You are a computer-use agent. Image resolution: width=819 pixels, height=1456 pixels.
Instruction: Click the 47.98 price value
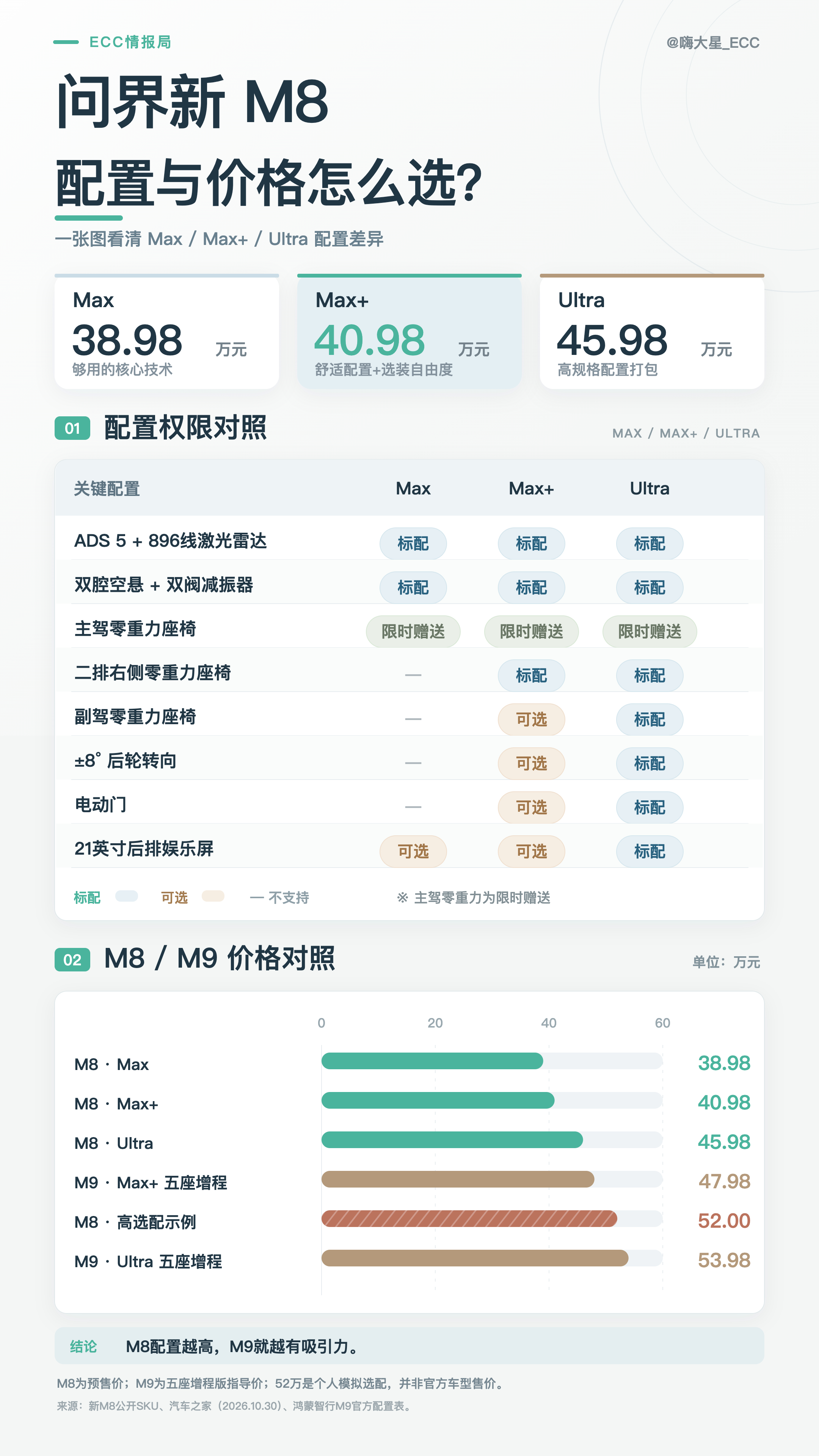[x=724, y=1182]
